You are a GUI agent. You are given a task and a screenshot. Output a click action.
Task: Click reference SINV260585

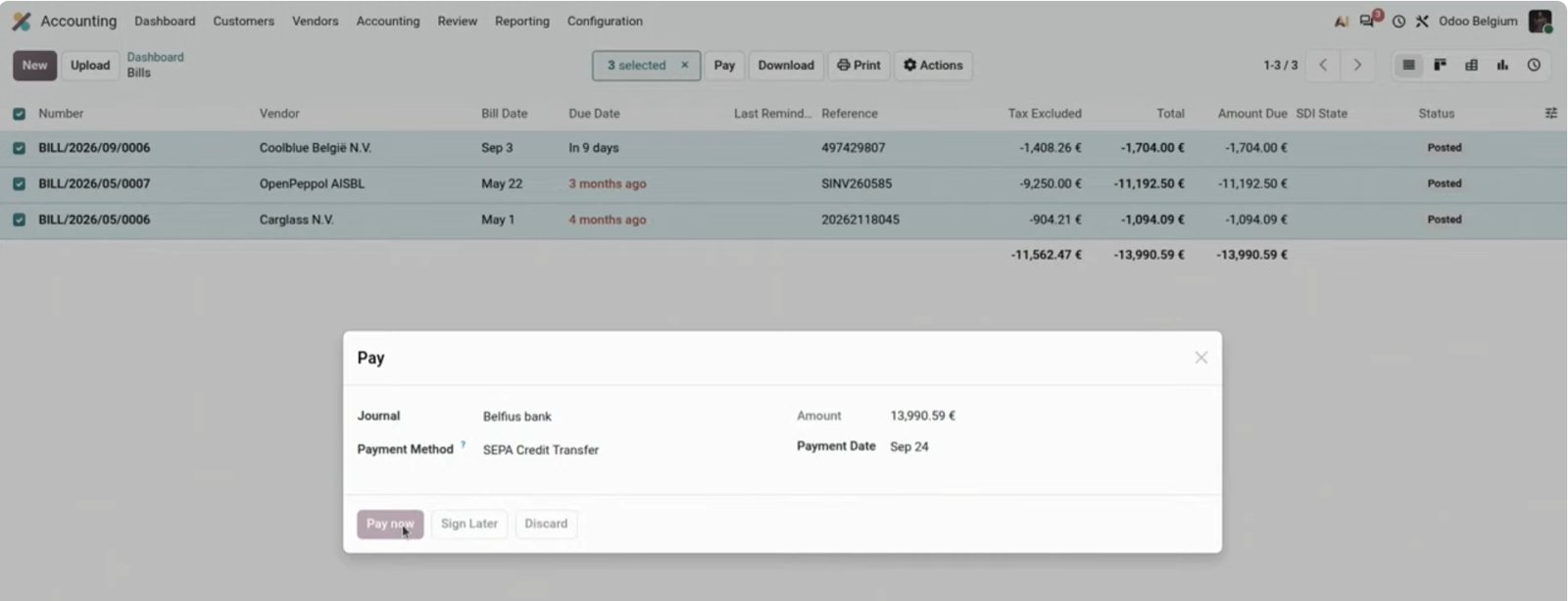[857, 183]
